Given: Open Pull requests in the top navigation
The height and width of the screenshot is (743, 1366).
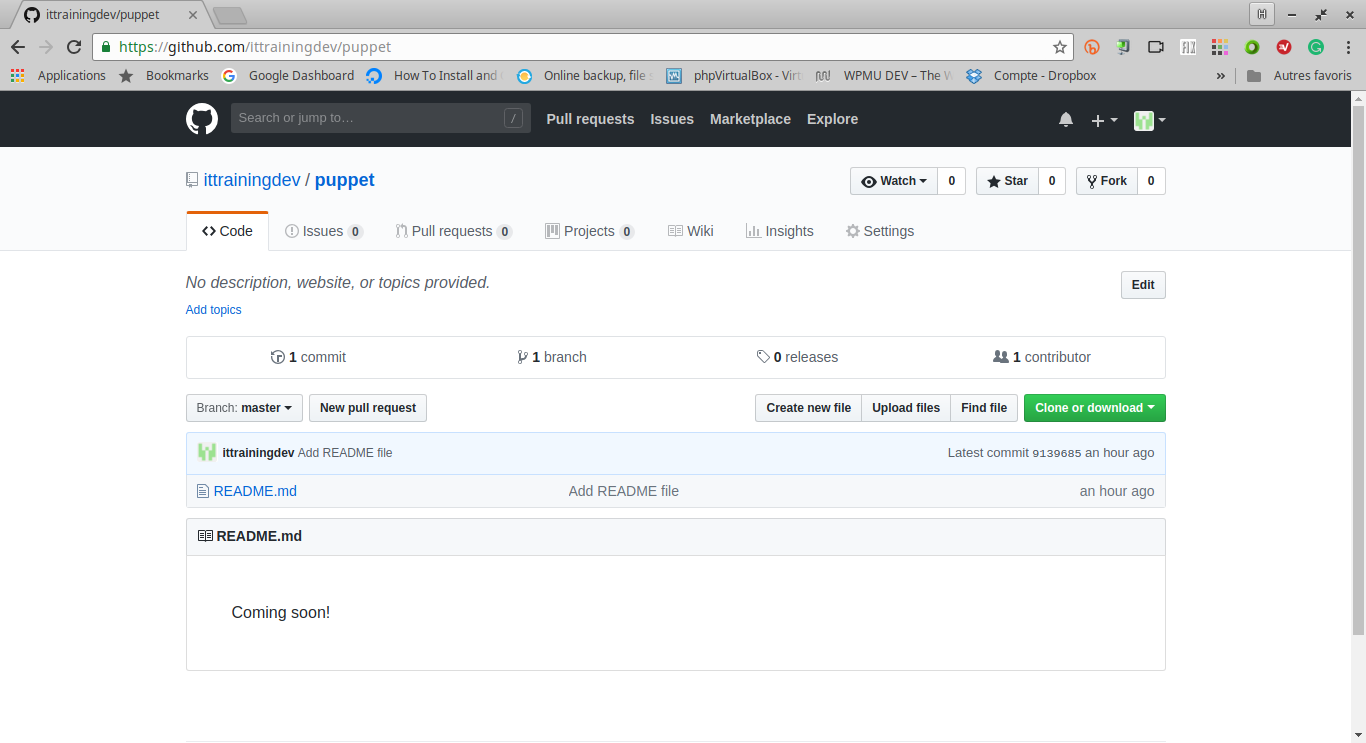Looking at the screenshot, I should (x=590, y=119).
